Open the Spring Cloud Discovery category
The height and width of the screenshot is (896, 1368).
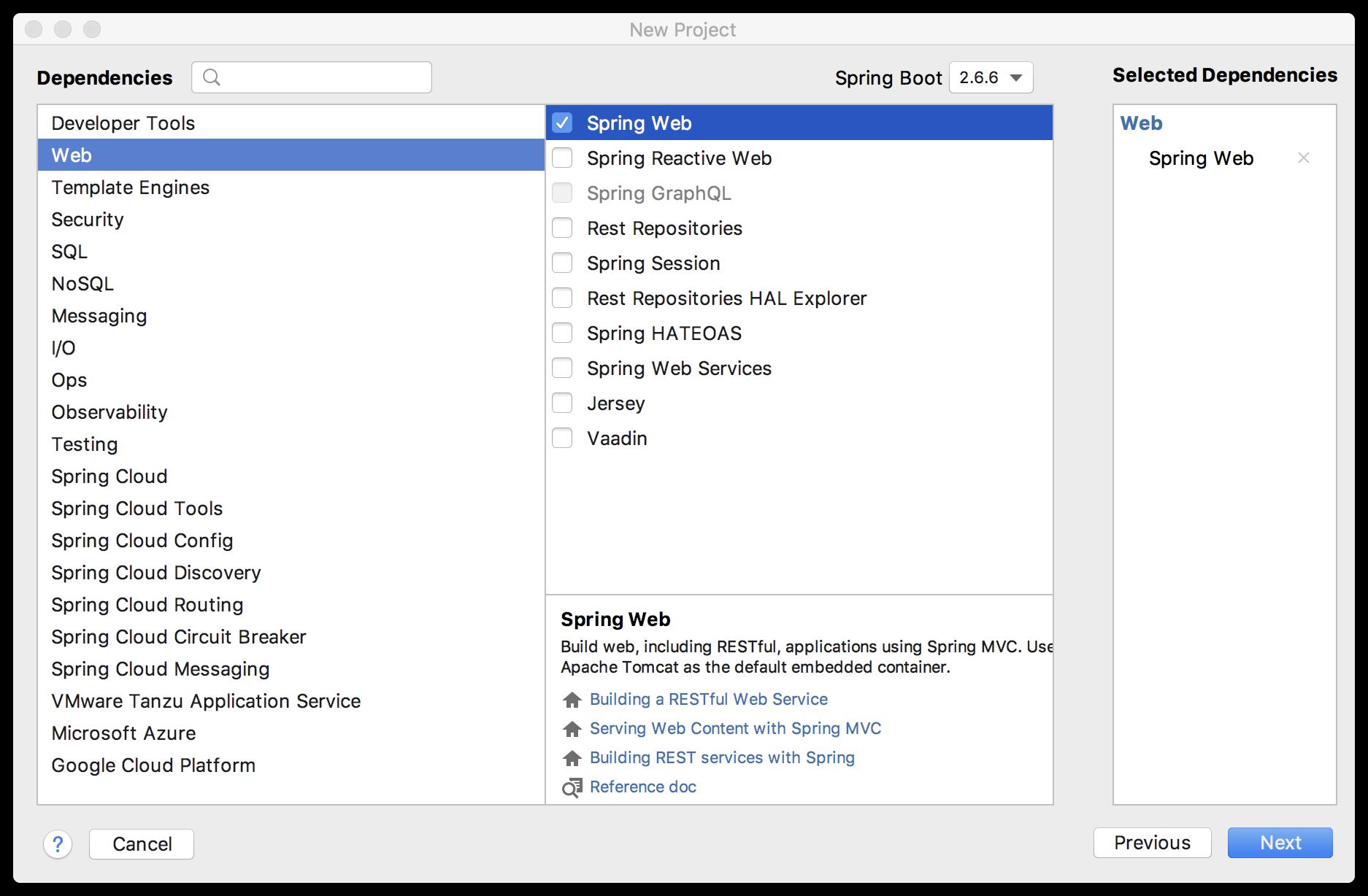pyautogui.click(x=291, y=573)
